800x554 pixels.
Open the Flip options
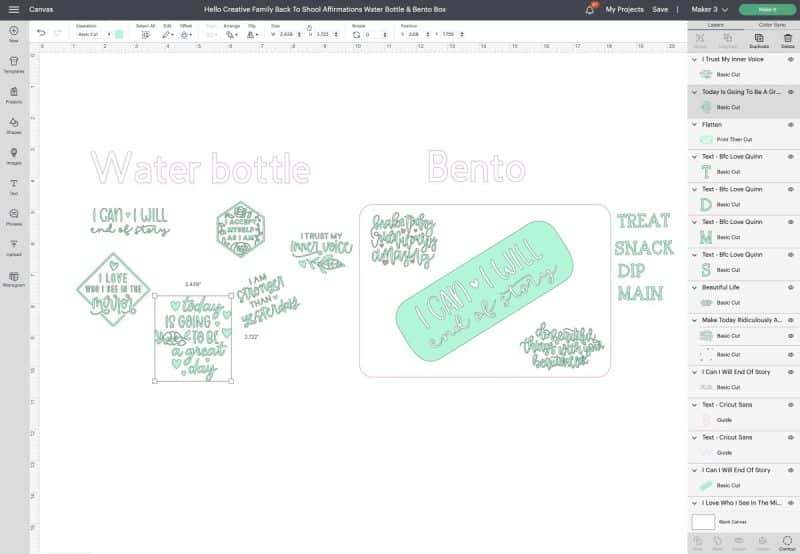(252, 35)
